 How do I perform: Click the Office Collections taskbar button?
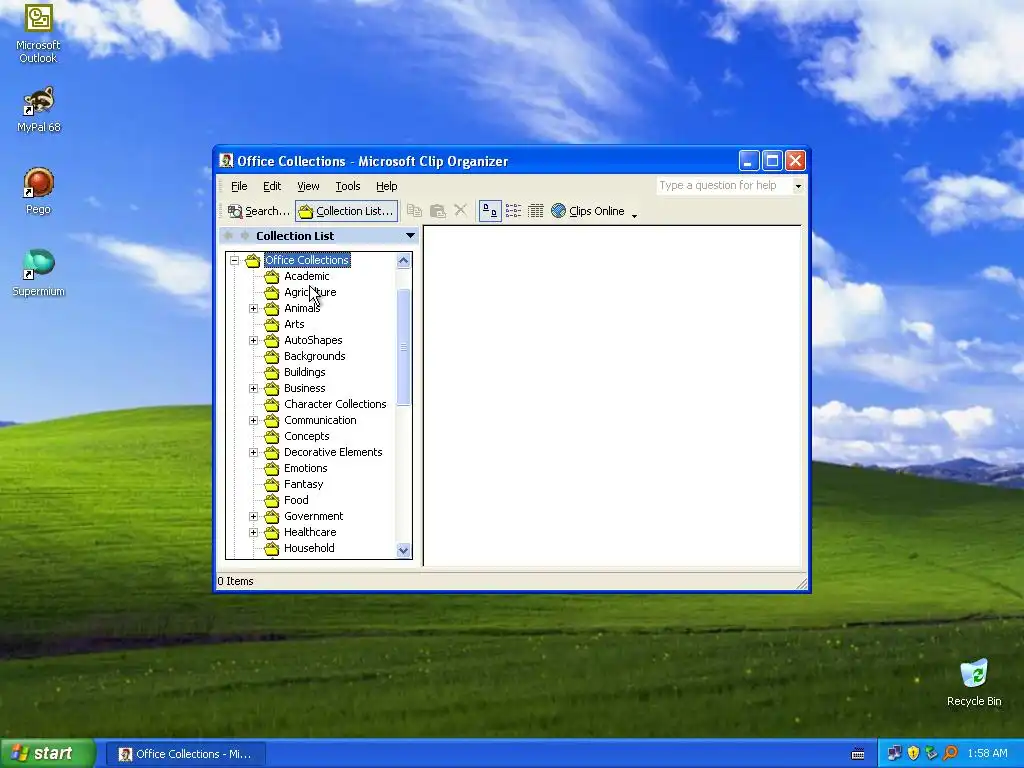[x=186, y=754]
